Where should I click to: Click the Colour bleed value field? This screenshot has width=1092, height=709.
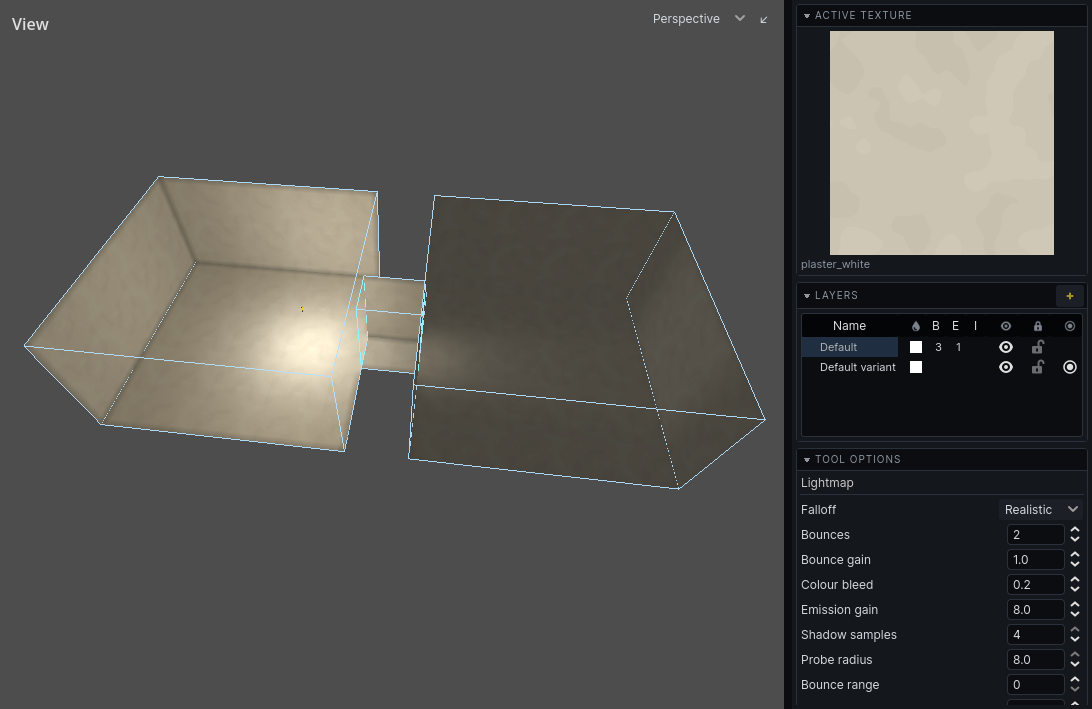(1036, 585)
